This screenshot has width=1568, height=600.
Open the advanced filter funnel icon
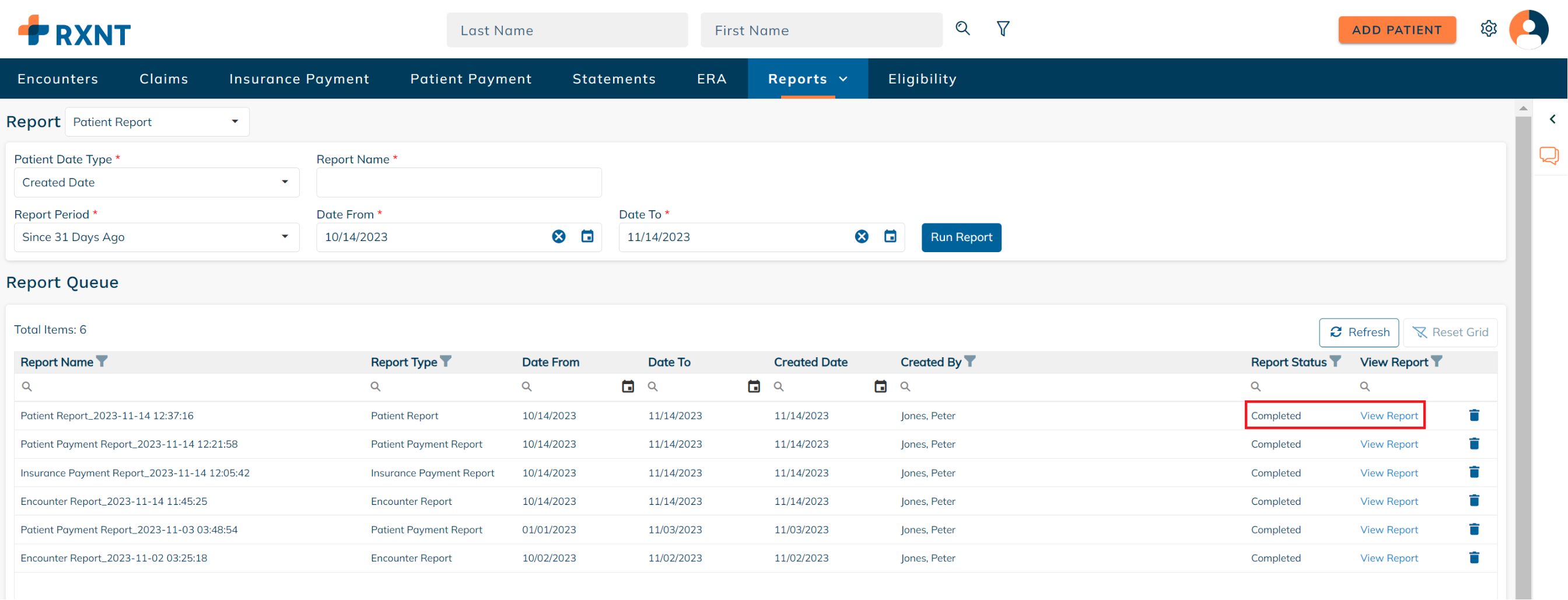(x=1003, y=29)
